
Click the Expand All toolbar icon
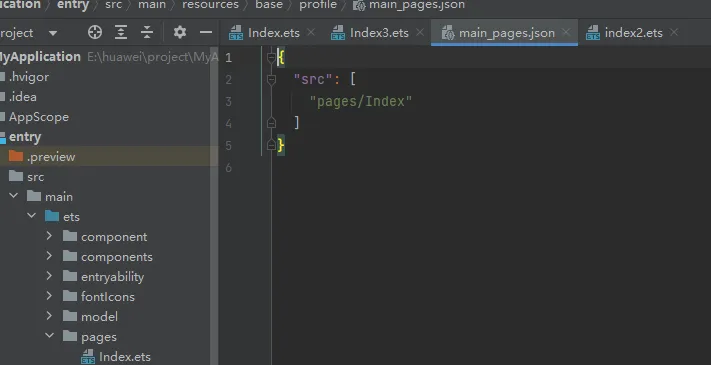pyautogui.click(x=121, y=32)
